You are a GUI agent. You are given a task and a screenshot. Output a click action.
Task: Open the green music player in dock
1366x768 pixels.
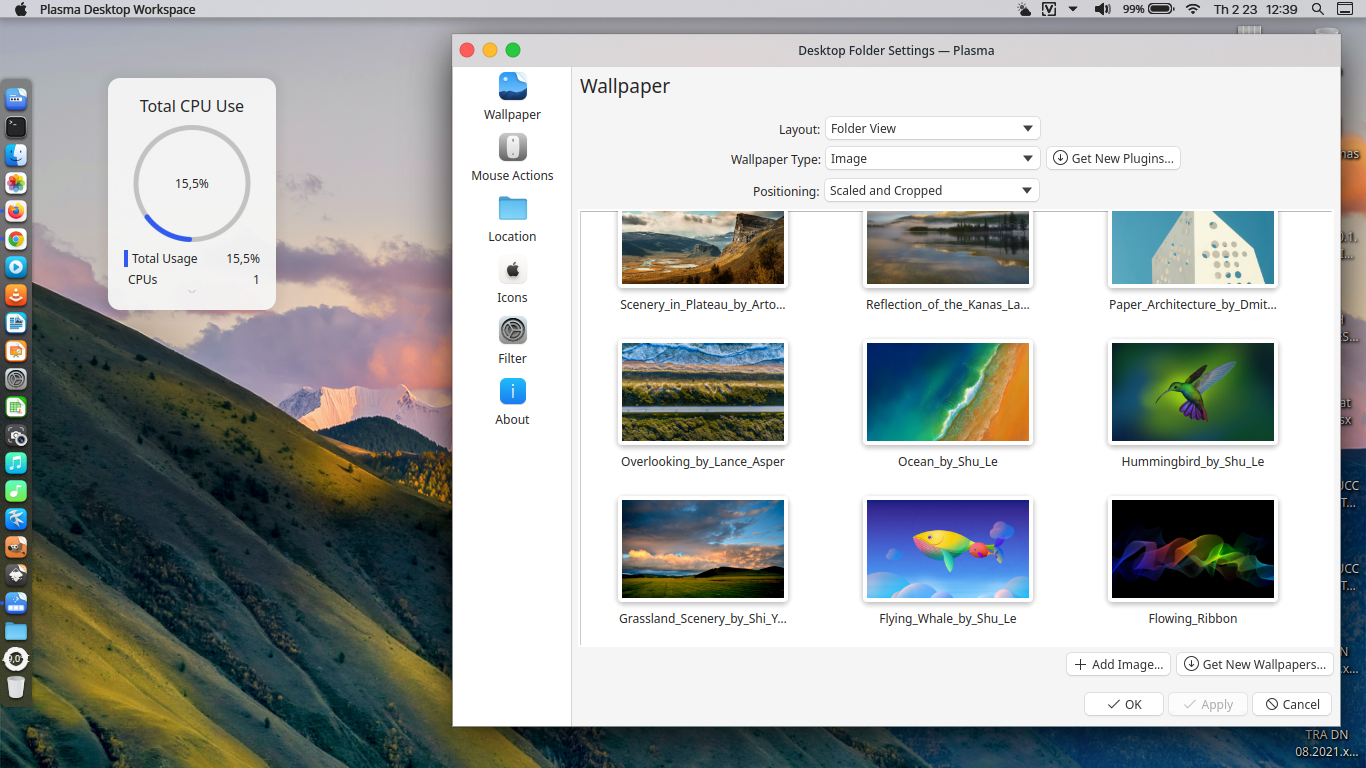coord(16,491)
